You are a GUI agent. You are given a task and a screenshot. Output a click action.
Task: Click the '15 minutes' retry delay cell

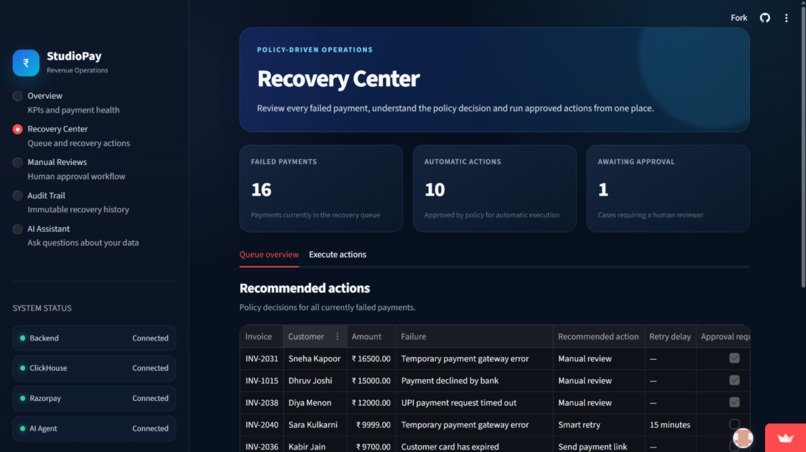tap(670, 425)
